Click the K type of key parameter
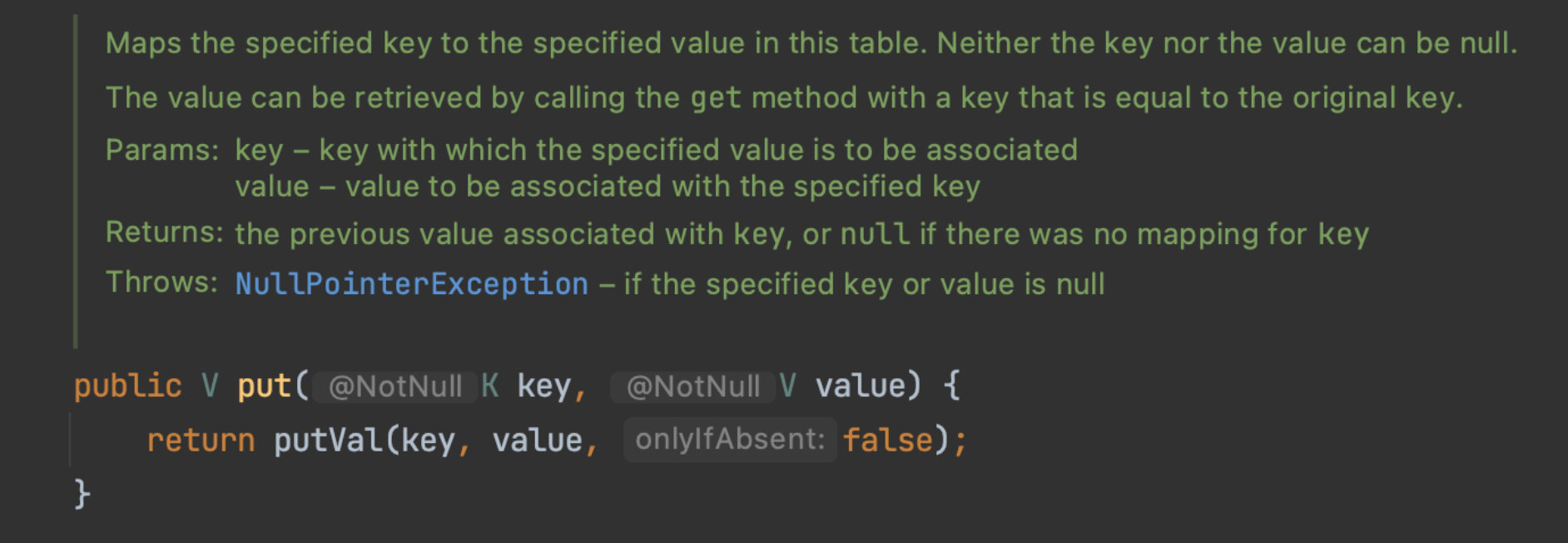The width and height of the screenshot is (1568, 543). (490, 386)
